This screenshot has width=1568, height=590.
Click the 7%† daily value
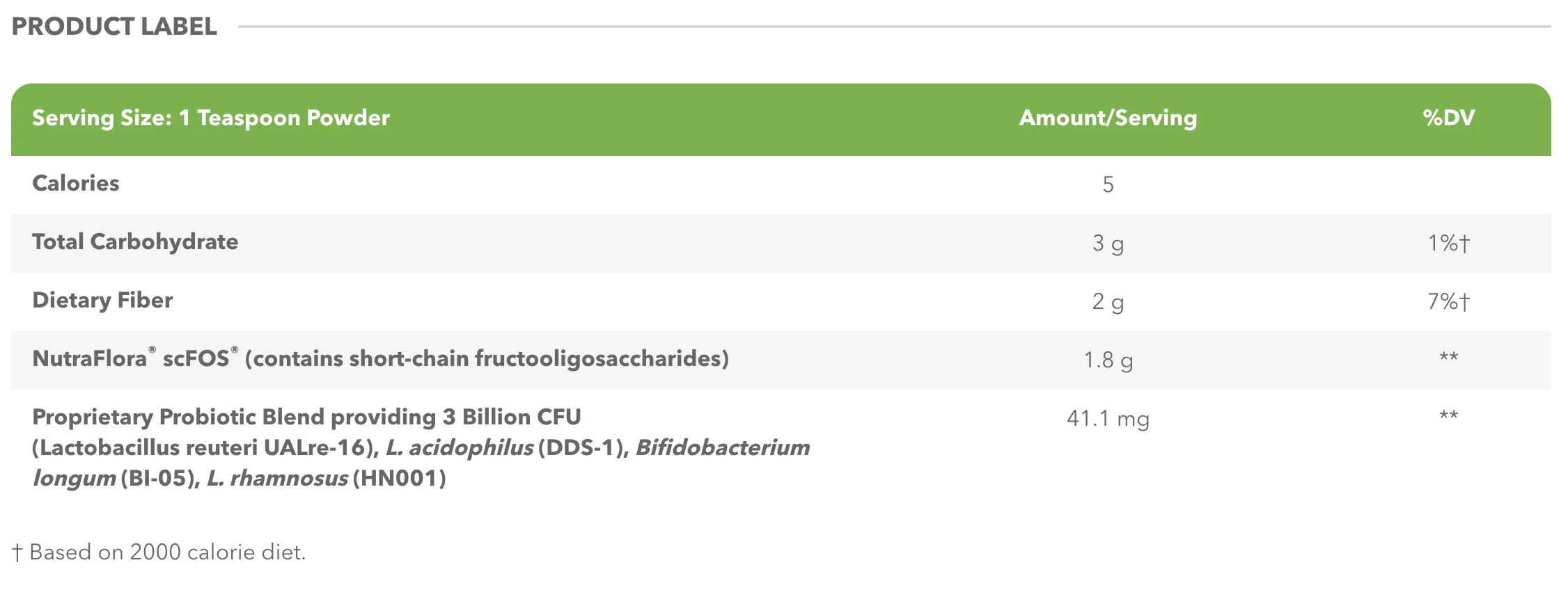[x=1449, y=301]
